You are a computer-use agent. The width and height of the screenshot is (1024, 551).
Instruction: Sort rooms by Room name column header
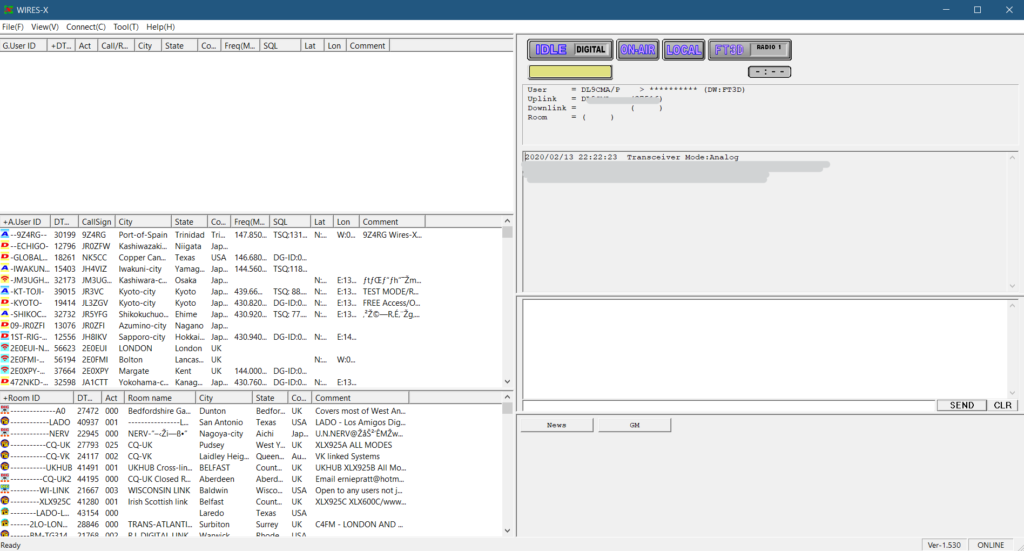click(x=160, y=398)
